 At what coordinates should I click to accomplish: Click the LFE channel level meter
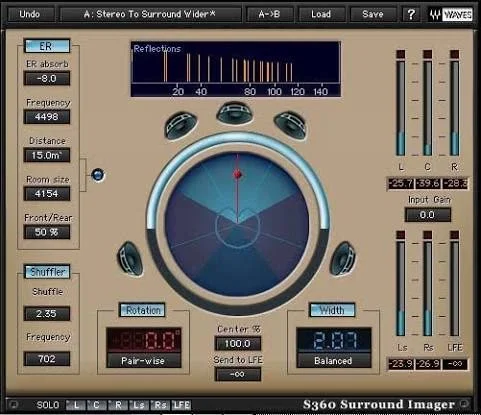tap(455, 289)
